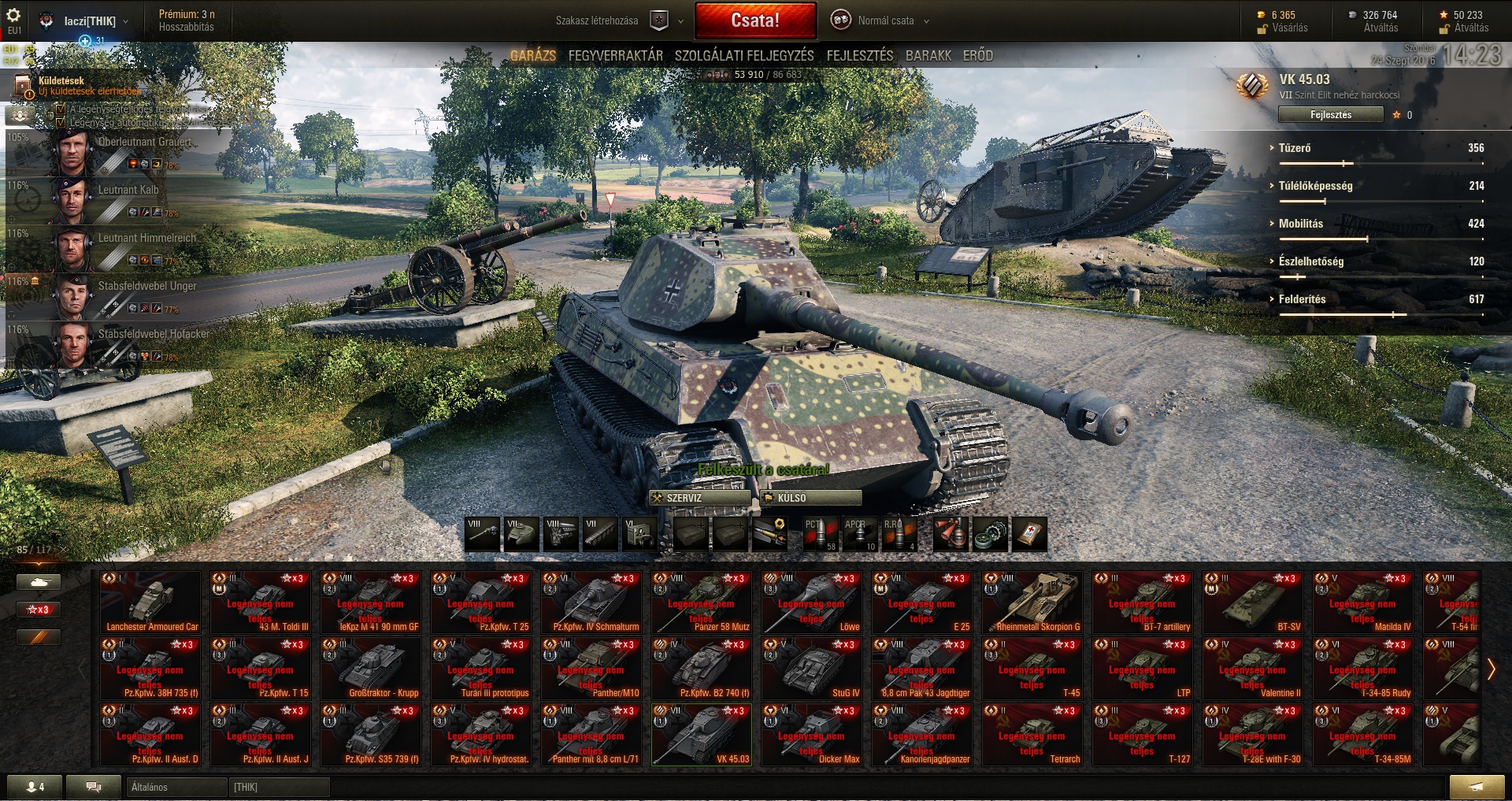Click the first aid kit consumable
Viewport: 1512px width, 801px height.
(1029, 534)
